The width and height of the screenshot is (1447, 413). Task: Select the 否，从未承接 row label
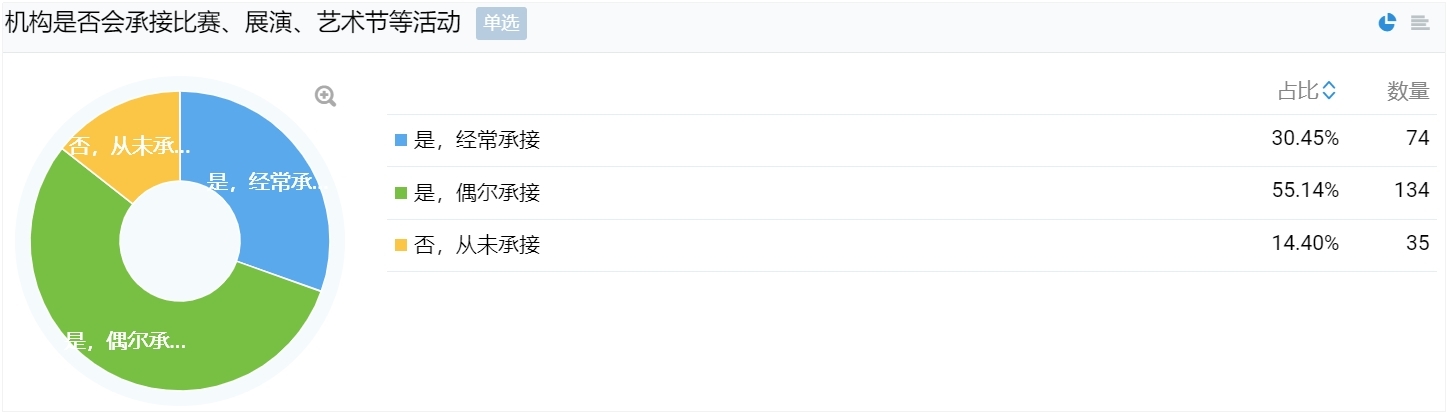[477, 245]
